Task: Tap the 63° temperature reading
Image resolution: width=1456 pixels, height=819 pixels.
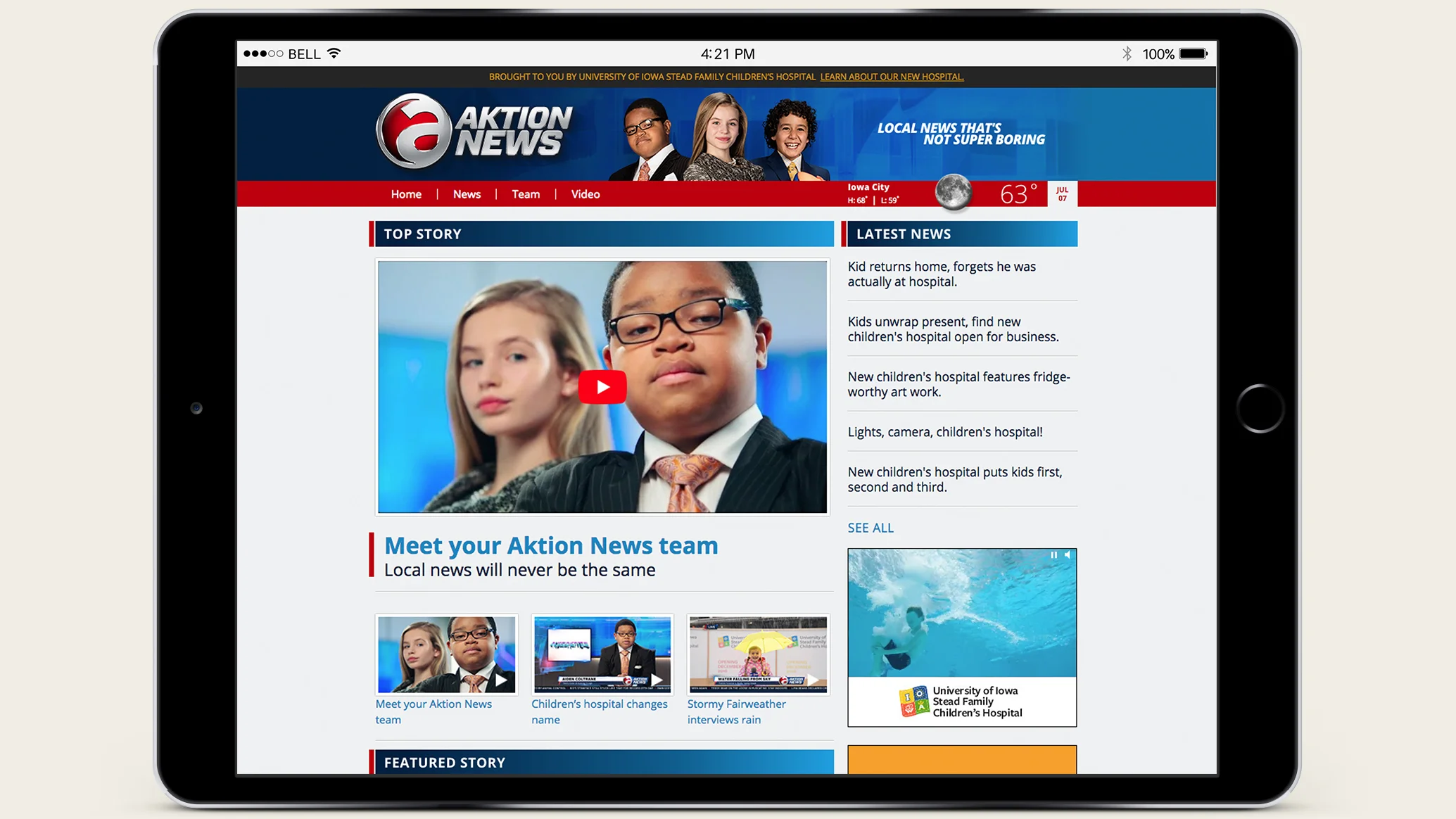Action: (1019, 193)
